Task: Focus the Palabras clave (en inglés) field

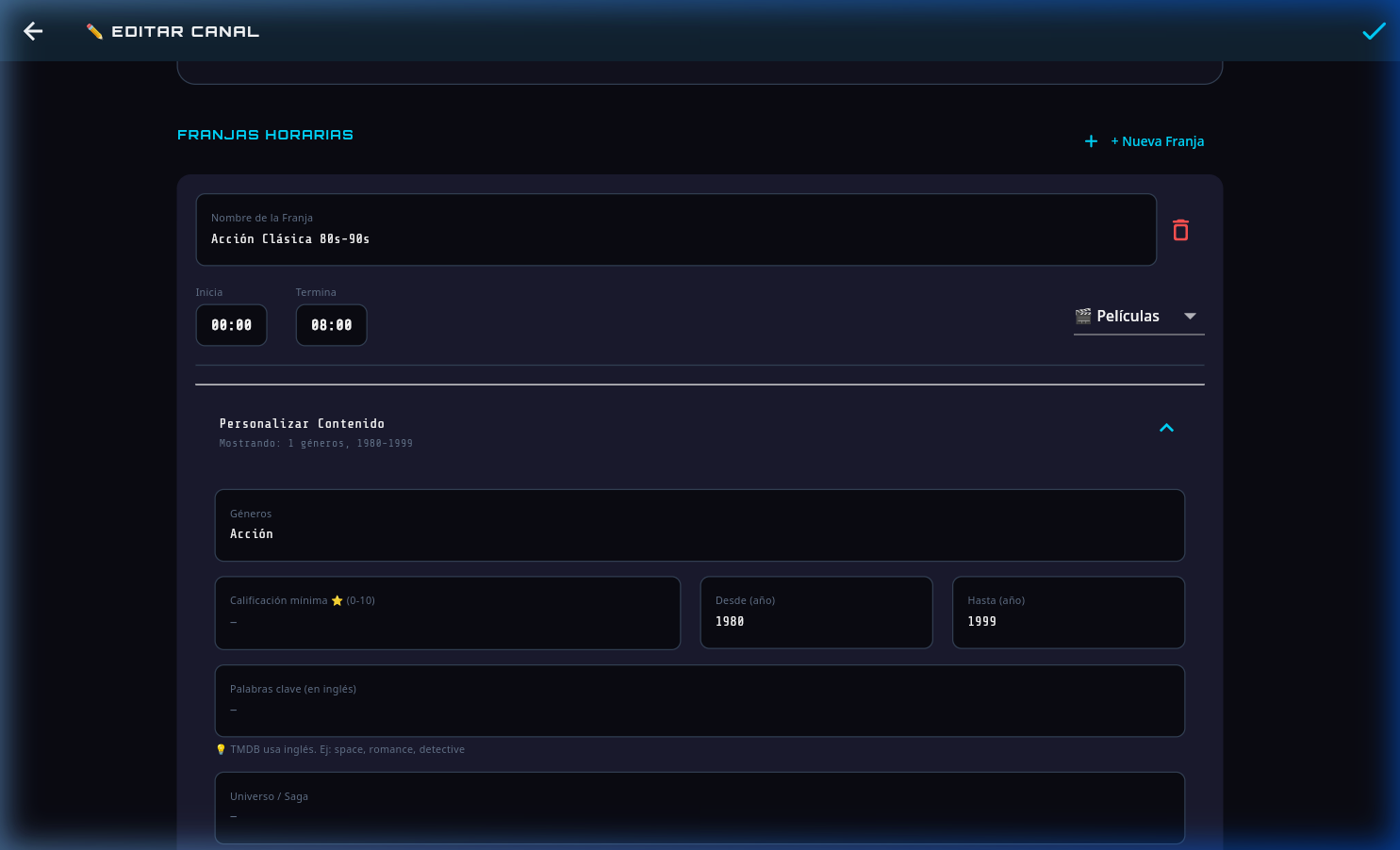Action: (x=699, y=700)
